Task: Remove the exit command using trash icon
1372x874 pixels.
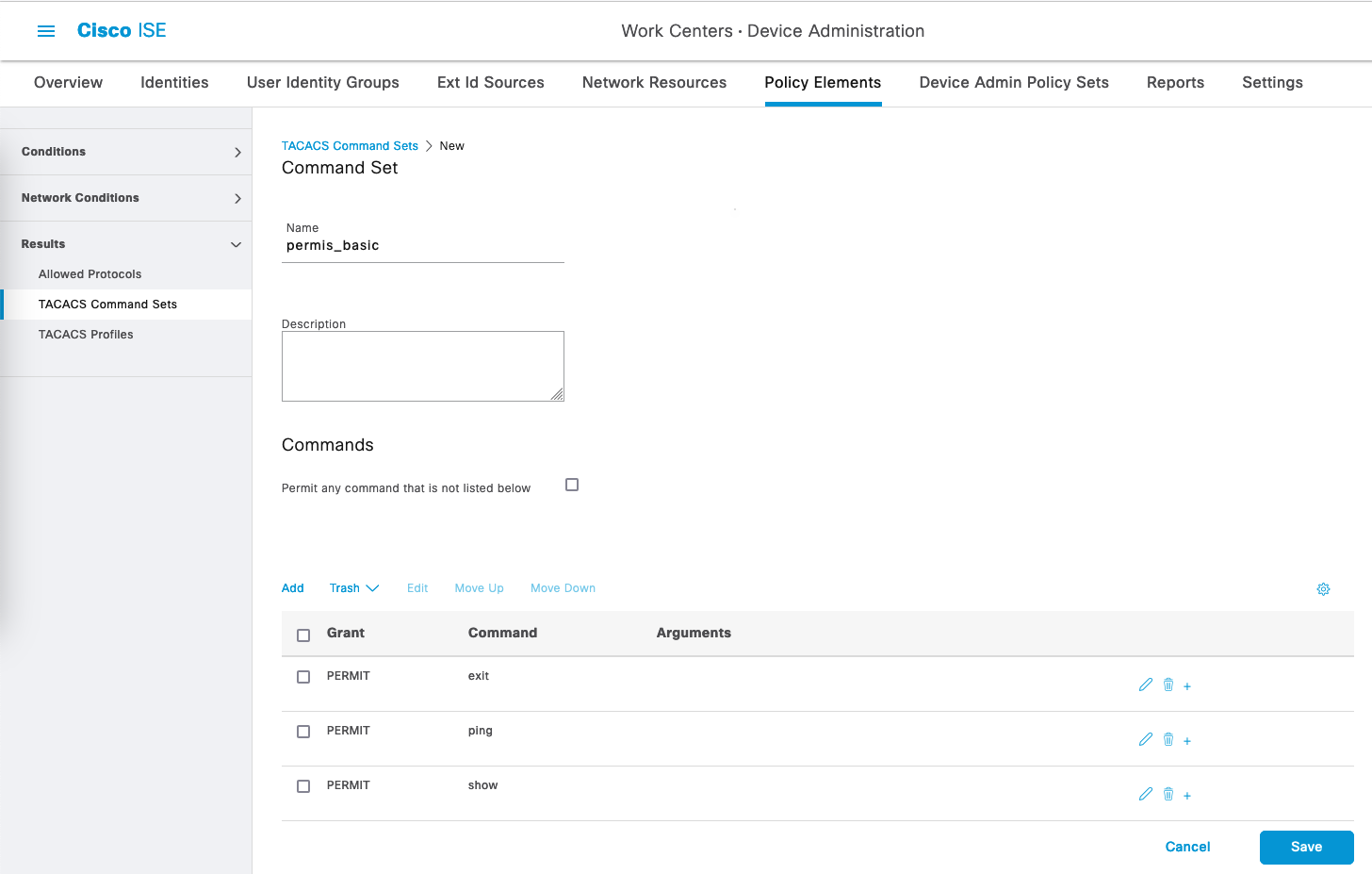Action: click(x=1168, y=685)
